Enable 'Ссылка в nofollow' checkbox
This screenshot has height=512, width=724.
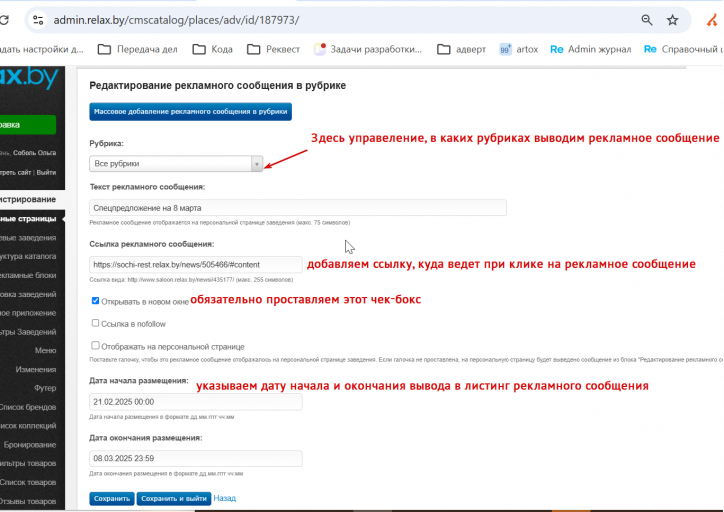point(95,323)
